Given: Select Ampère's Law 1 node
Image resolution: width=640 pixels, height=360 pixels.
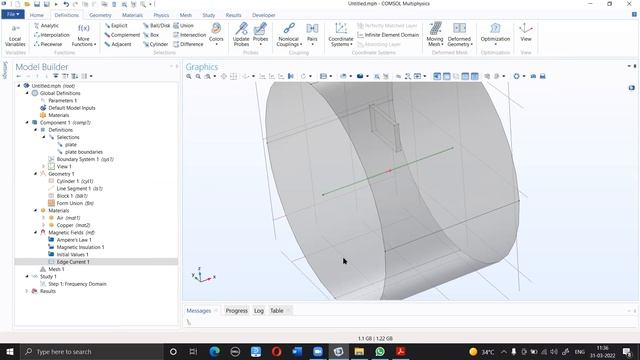Looking at the screenshot, I should [74, 240].
